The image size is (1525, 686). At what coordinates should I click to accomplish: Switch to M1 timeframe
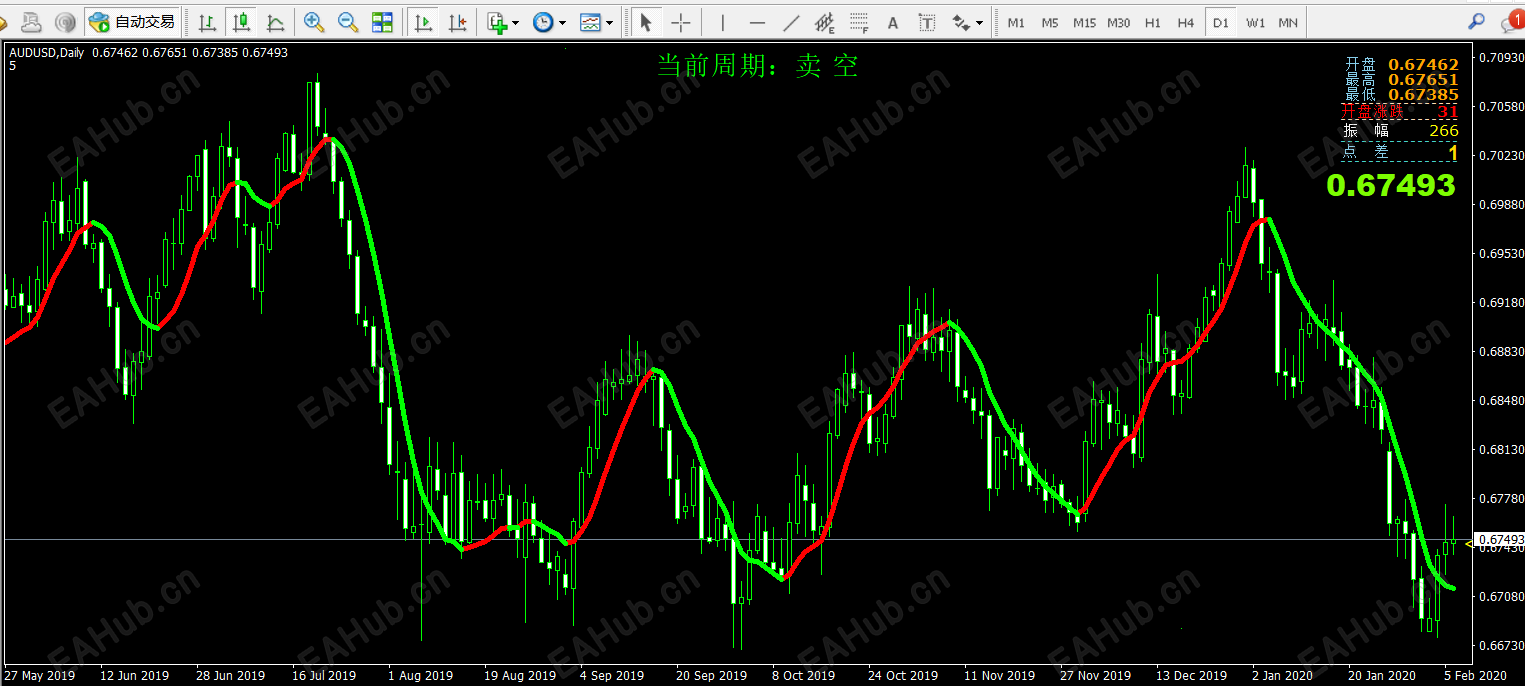(x=1016, y=22)
